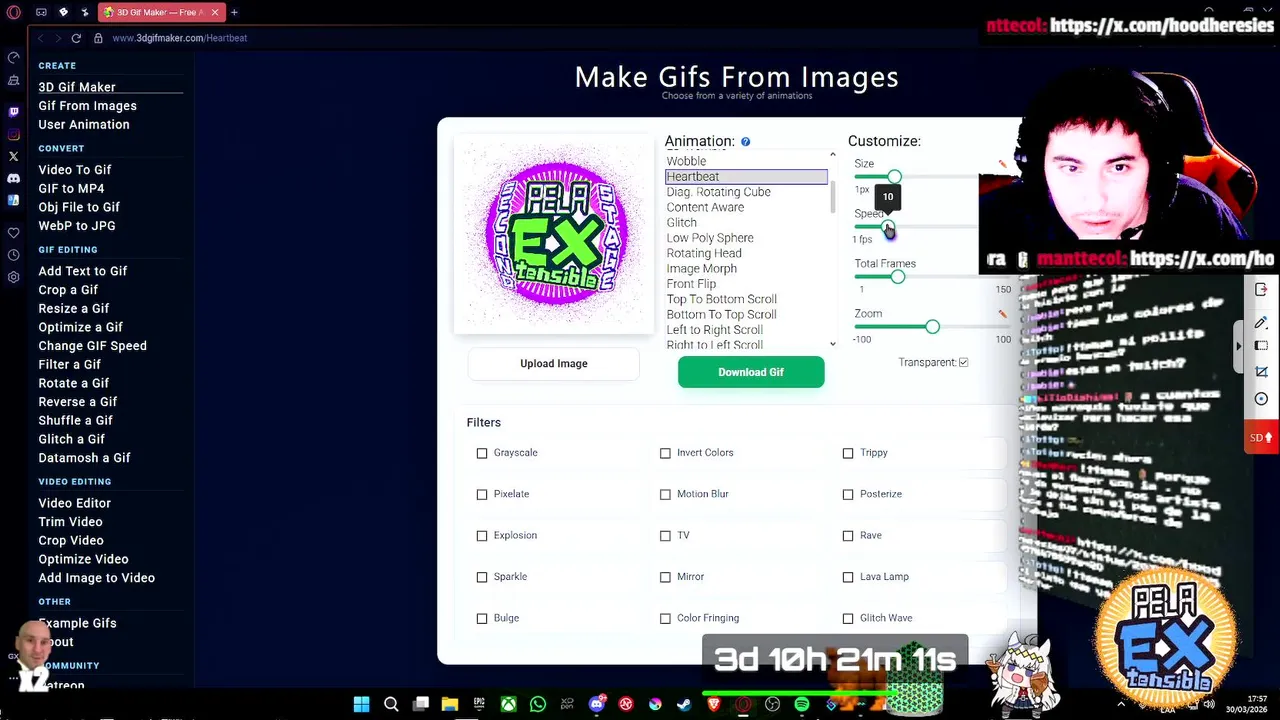Click the Size slider handle
The height and width of the screenshot is (720, 1280).
[x=895, y=177]
